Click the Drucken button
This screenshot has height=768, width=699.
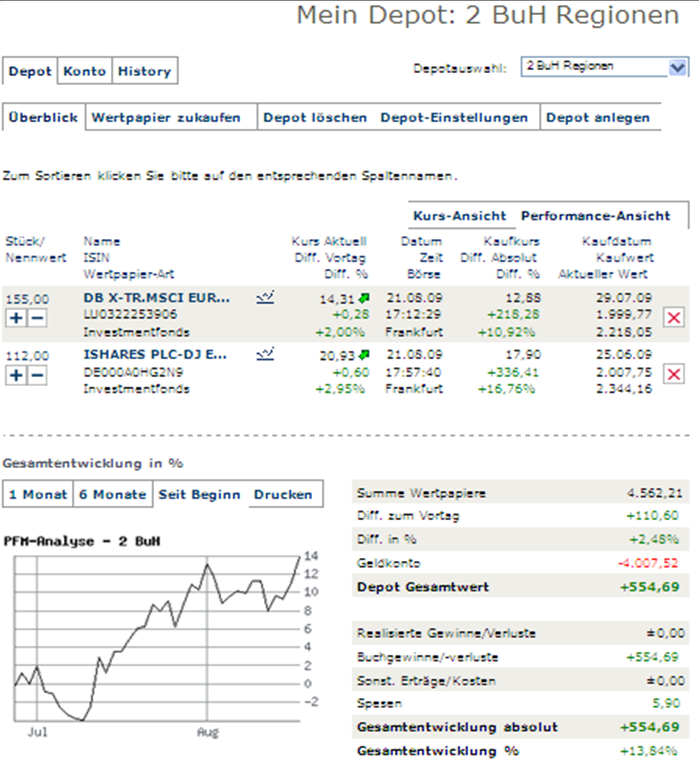(x=283, y=494)
